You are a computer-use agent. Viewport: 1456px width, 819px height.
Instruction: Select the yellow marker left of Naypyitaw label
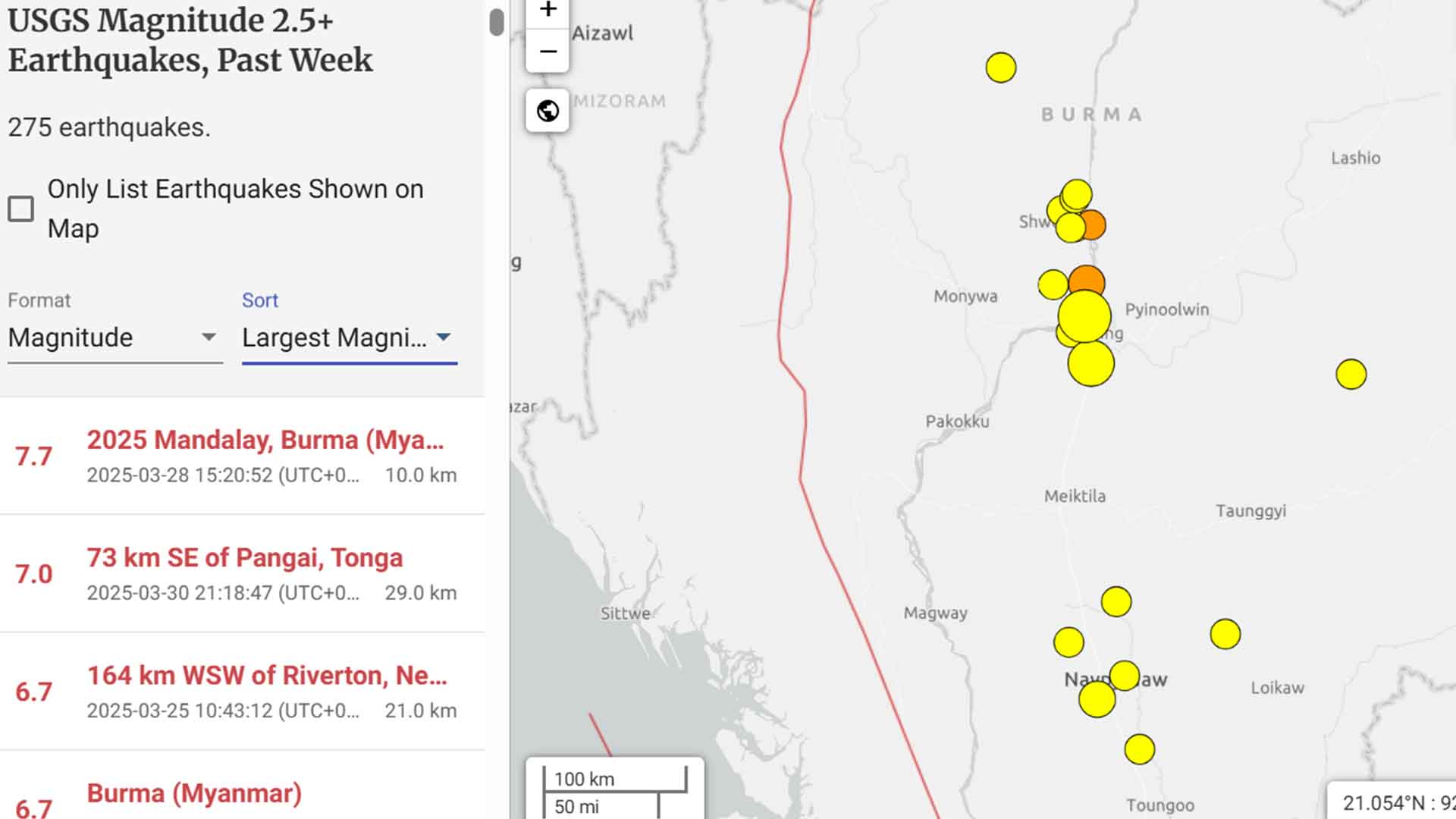[1068, 642]
